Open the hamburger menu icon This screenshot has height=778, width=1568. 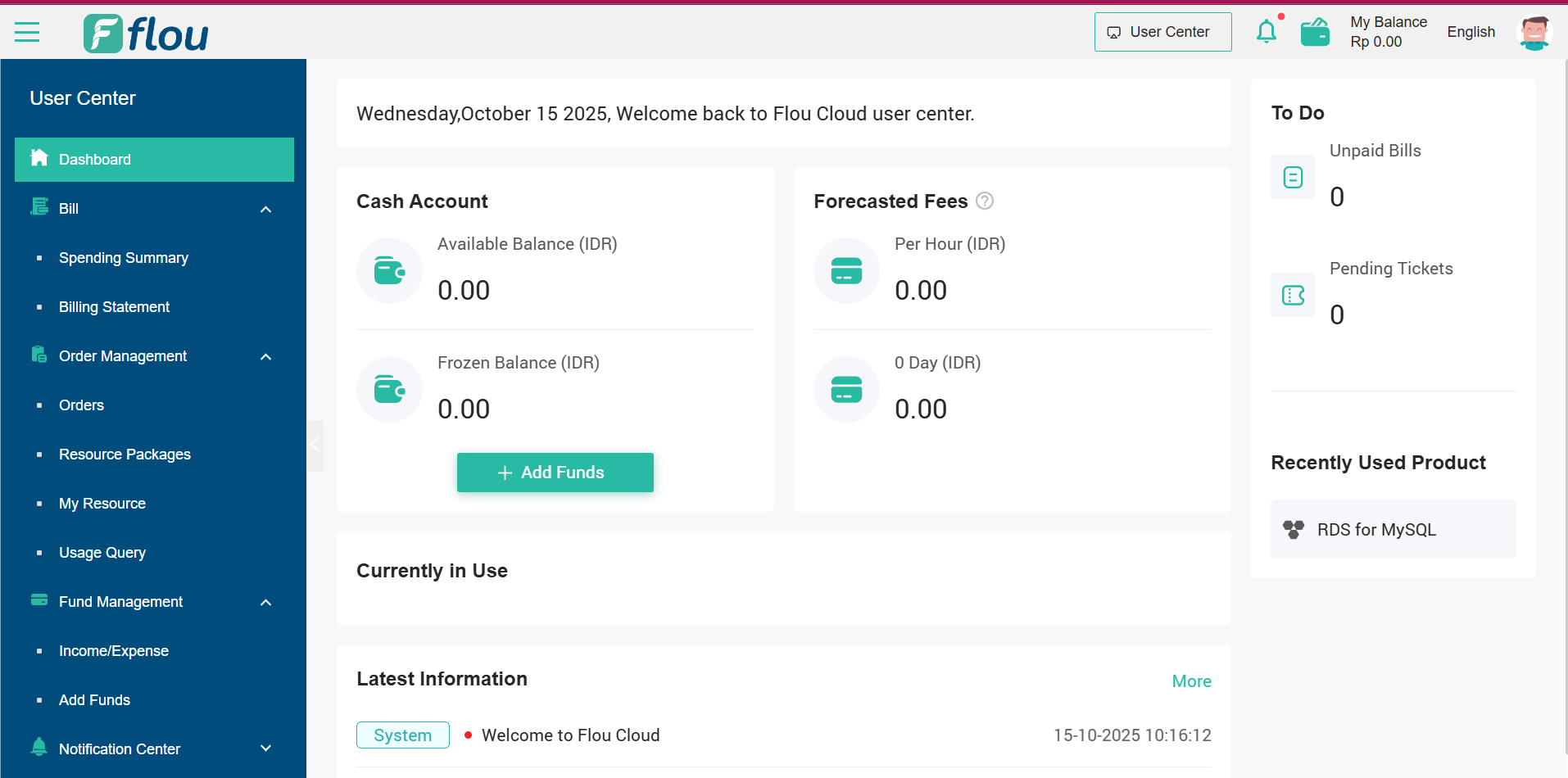tap(27, 33)
